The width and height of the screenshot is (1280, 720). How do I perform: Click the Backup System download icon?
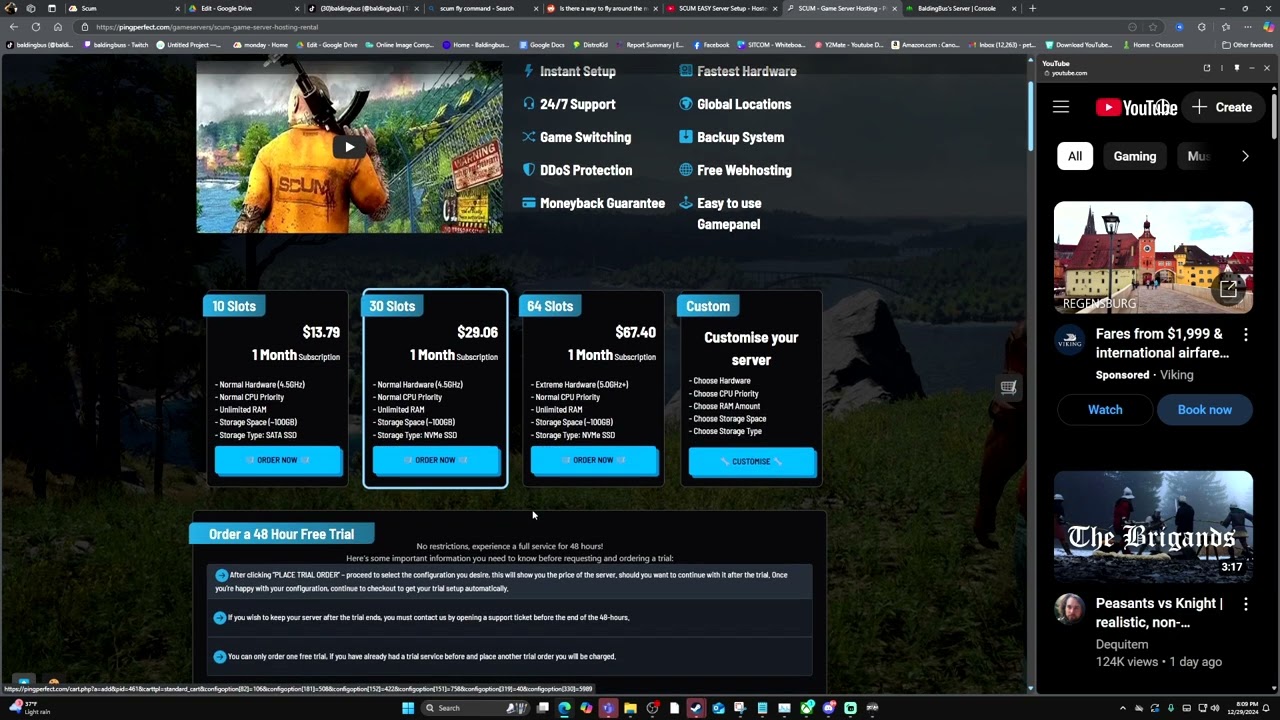pyautogui.click(x=686, y=137)
